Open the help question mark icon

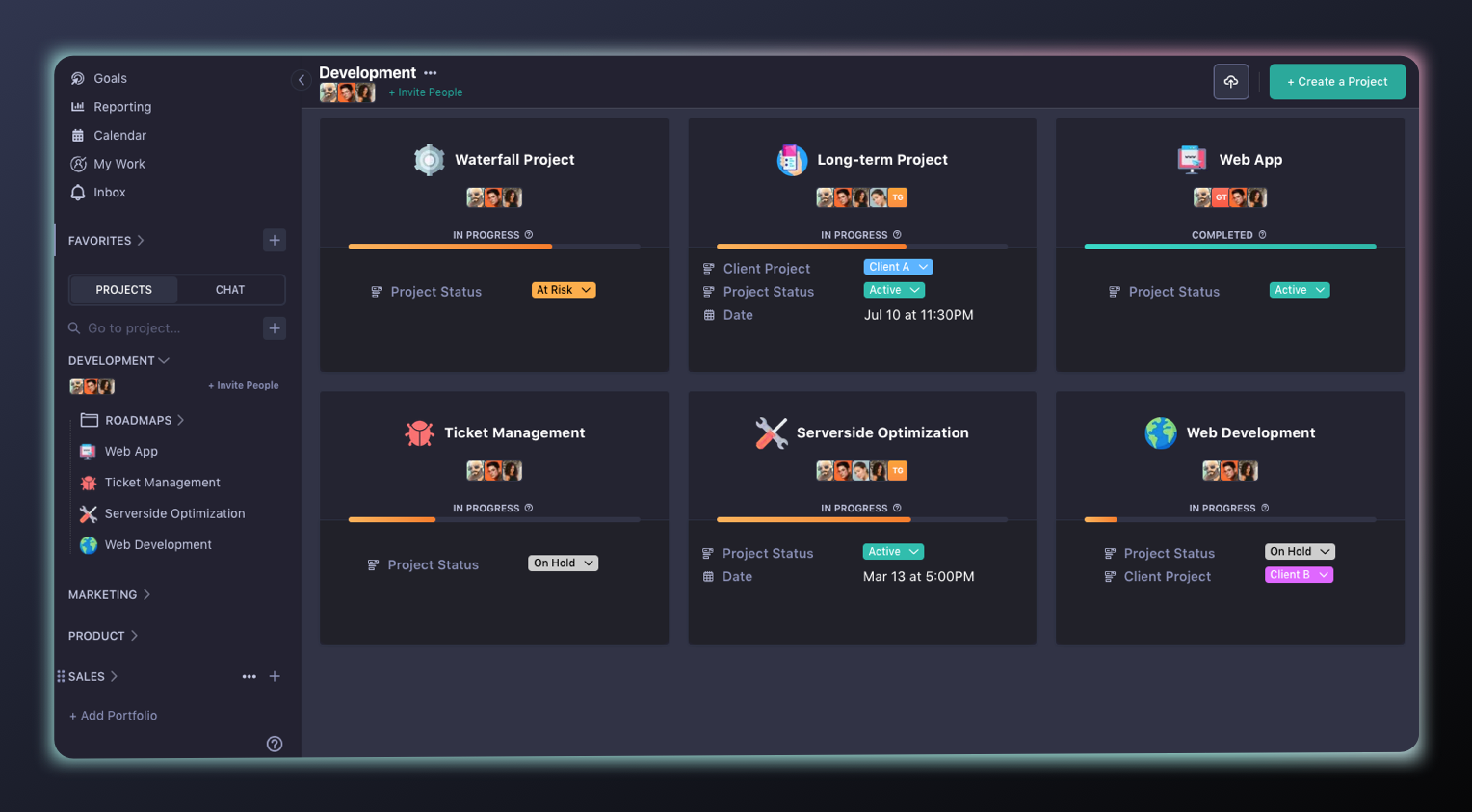275,744
